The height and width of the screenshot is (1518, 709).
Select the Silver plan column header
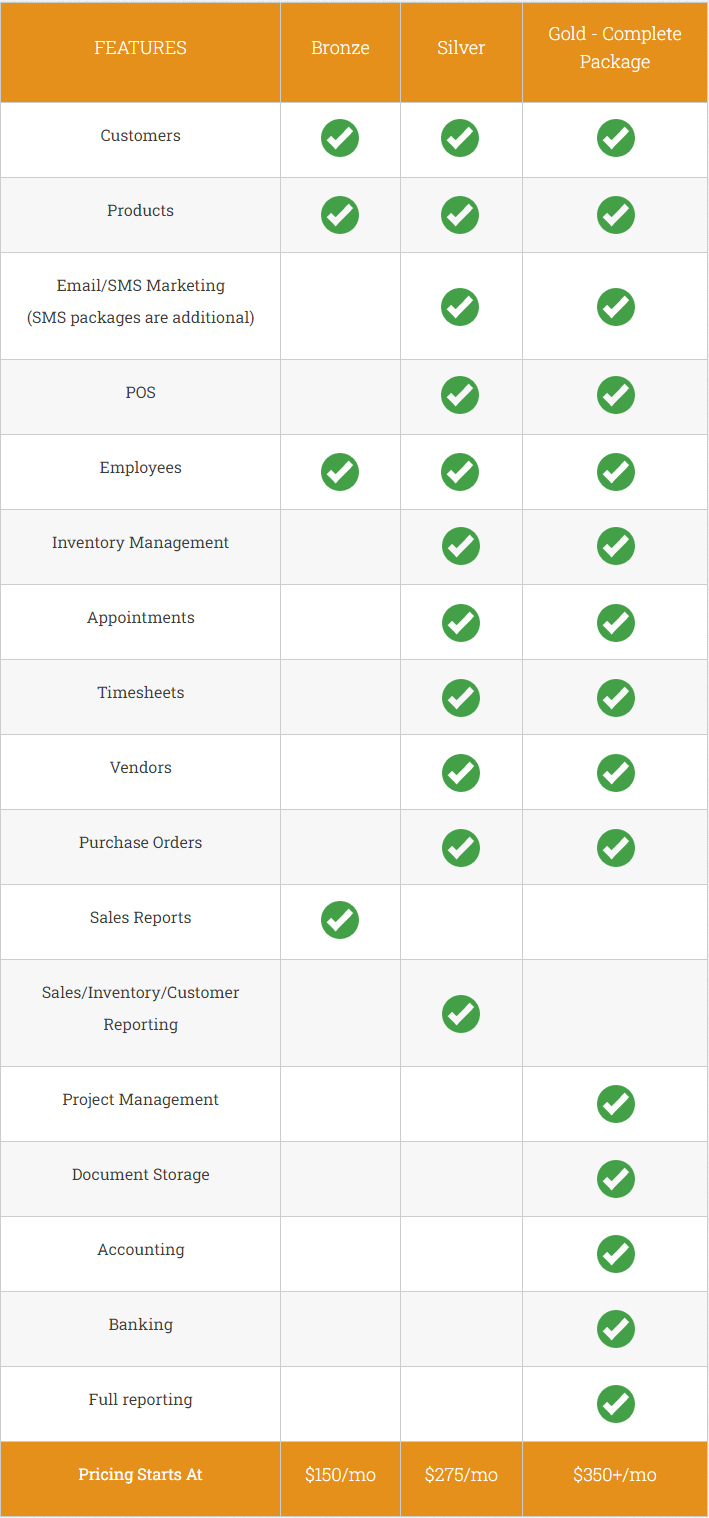click(x=460, y=48)
